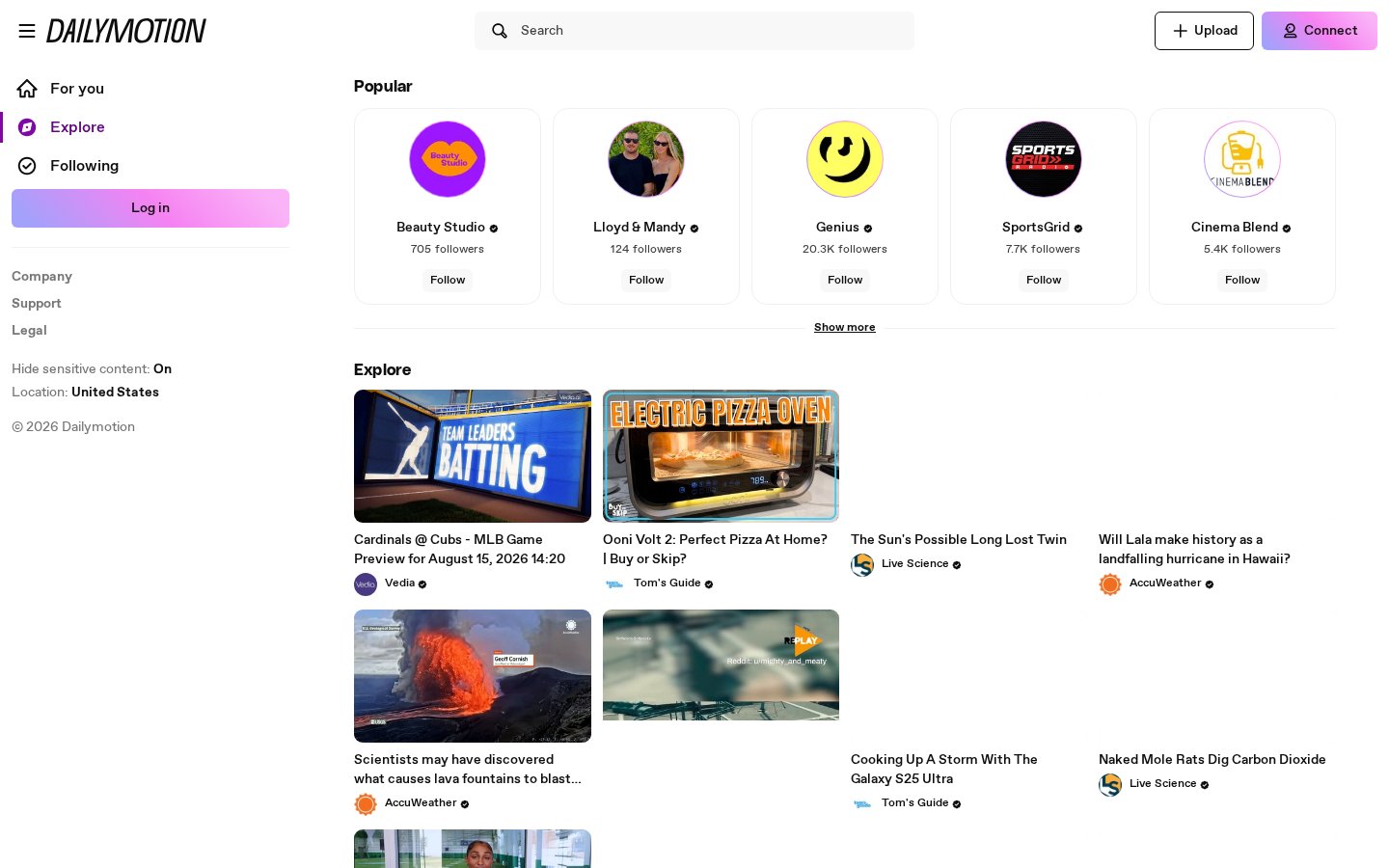
Task: Click Live Science name under Mole Rats
Action: [x=1162, y=784]
